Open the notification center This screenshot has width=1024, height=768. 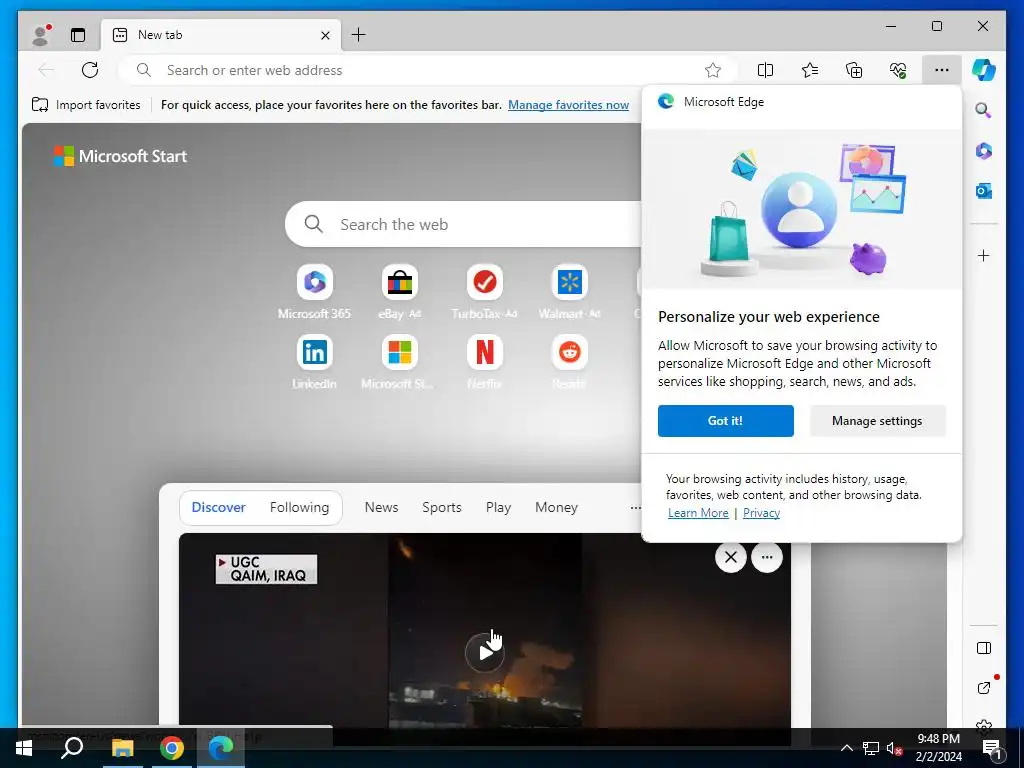click(992, 748)
